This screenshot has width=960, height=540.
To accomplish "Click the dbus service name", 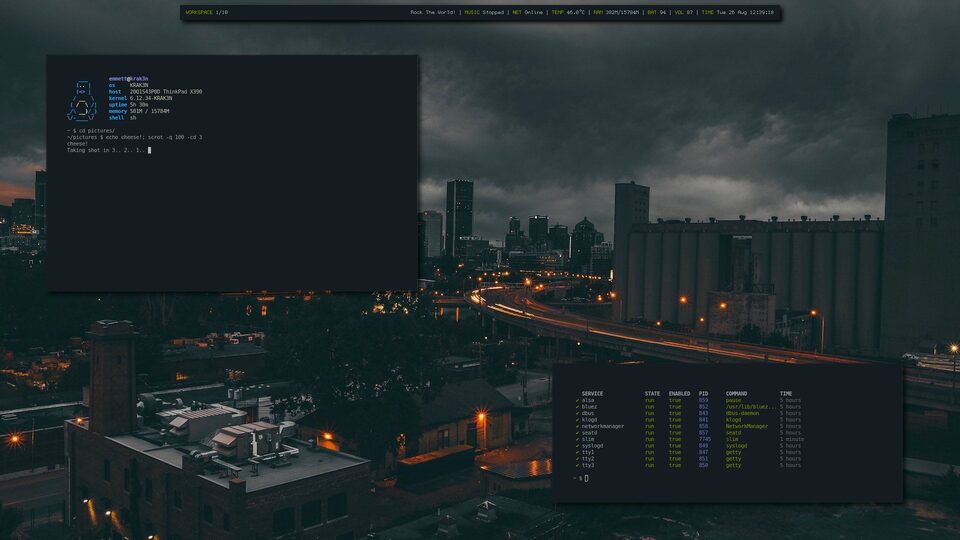I will 588,413.
